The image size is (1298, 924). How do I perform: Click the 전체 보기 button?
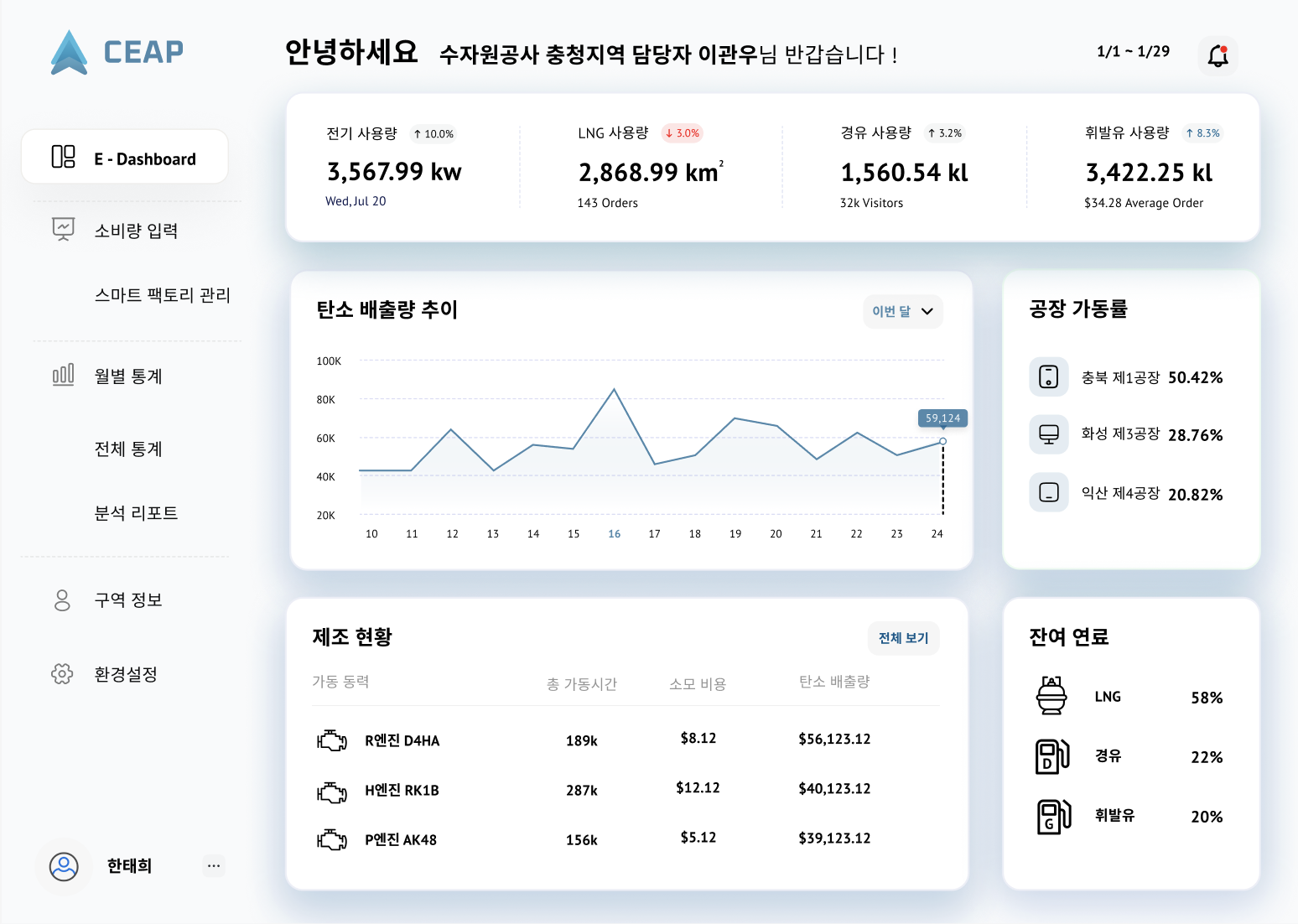[903, 638]
